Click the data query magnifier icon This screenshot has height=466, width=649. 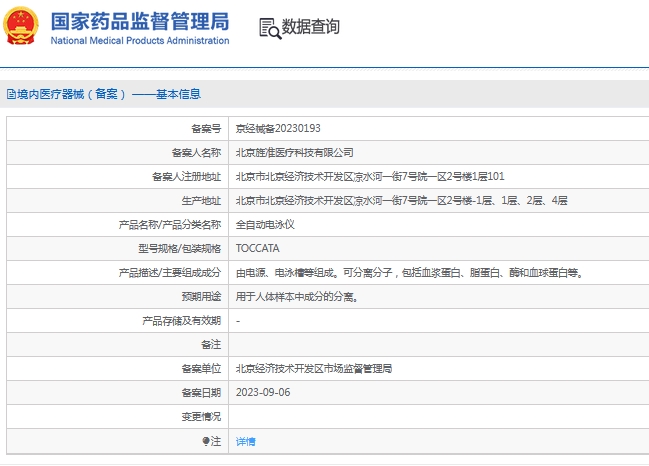(x=270, y=29)
